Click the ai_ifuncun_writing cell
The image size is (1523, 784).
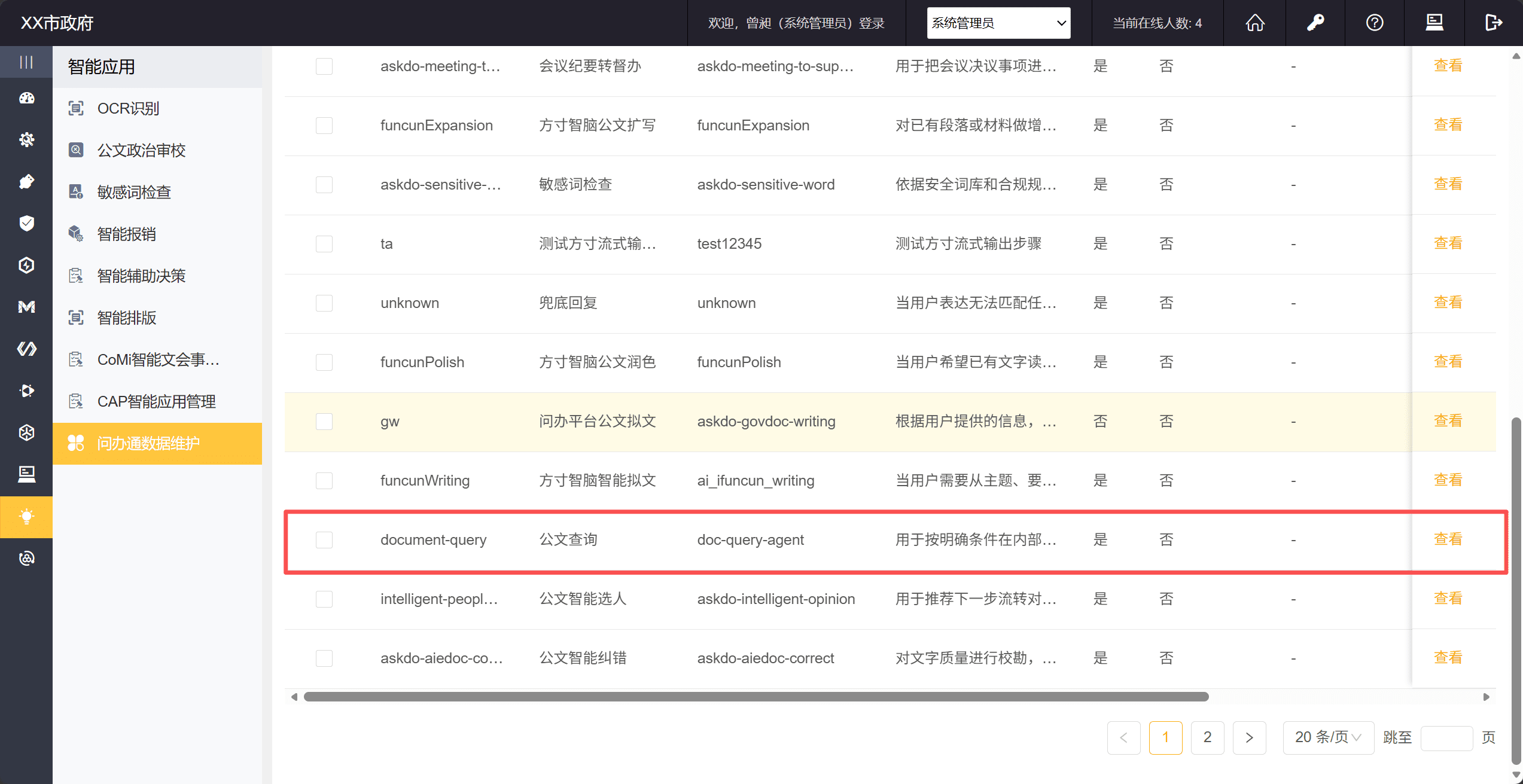[756, 481]
